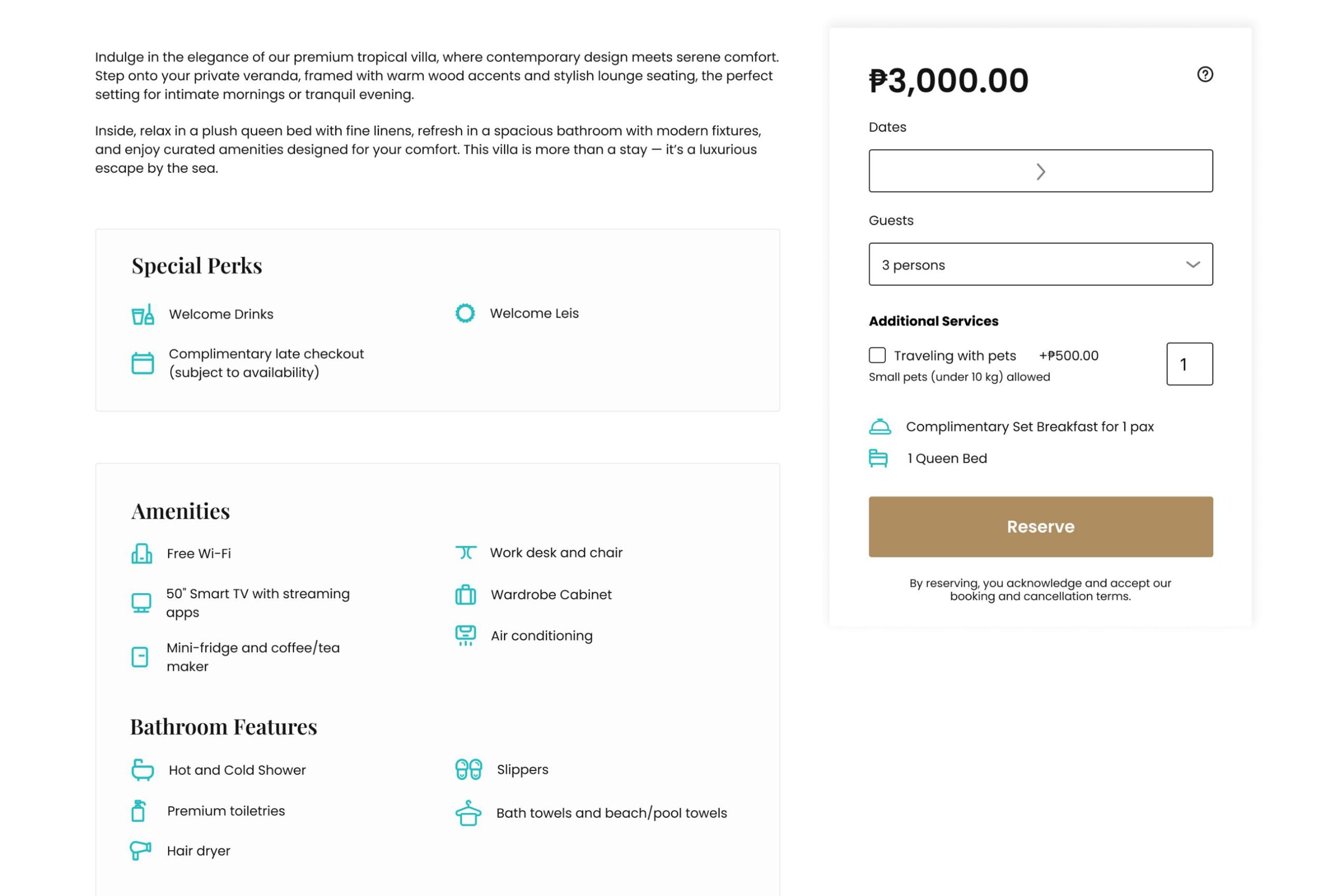Click the breakfast cloche icon
Viewport: 1344px width, 896px height.
point(880,427)
